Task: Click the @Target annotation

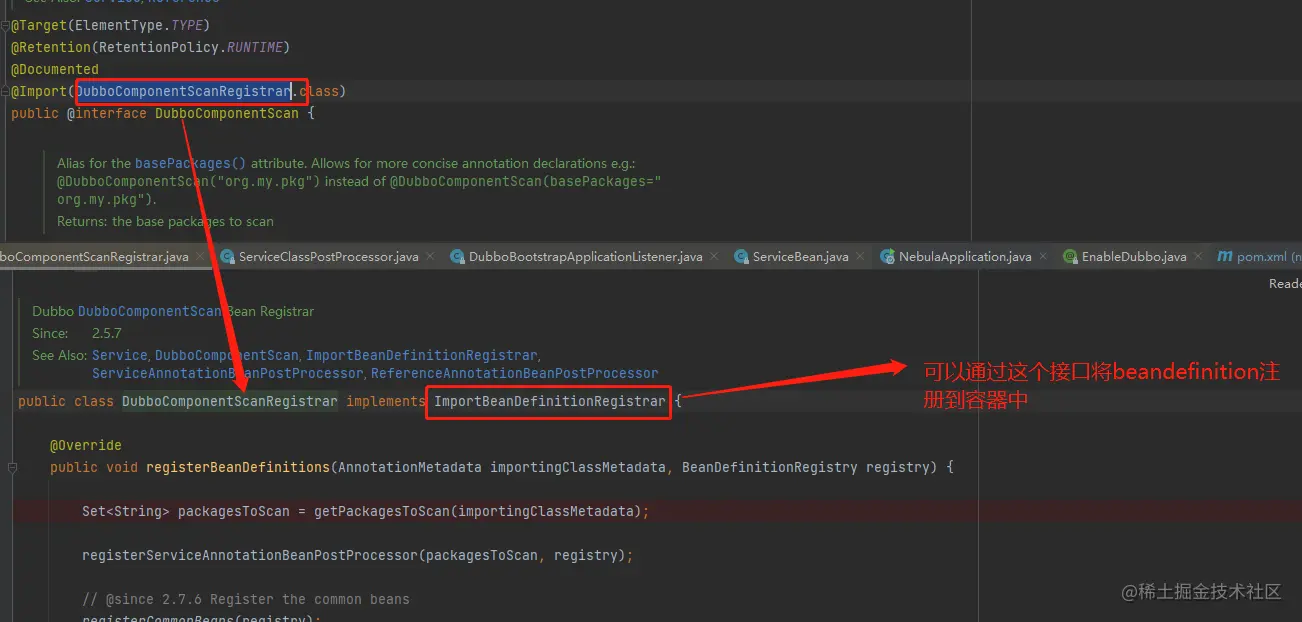Action: coord(38,25)
